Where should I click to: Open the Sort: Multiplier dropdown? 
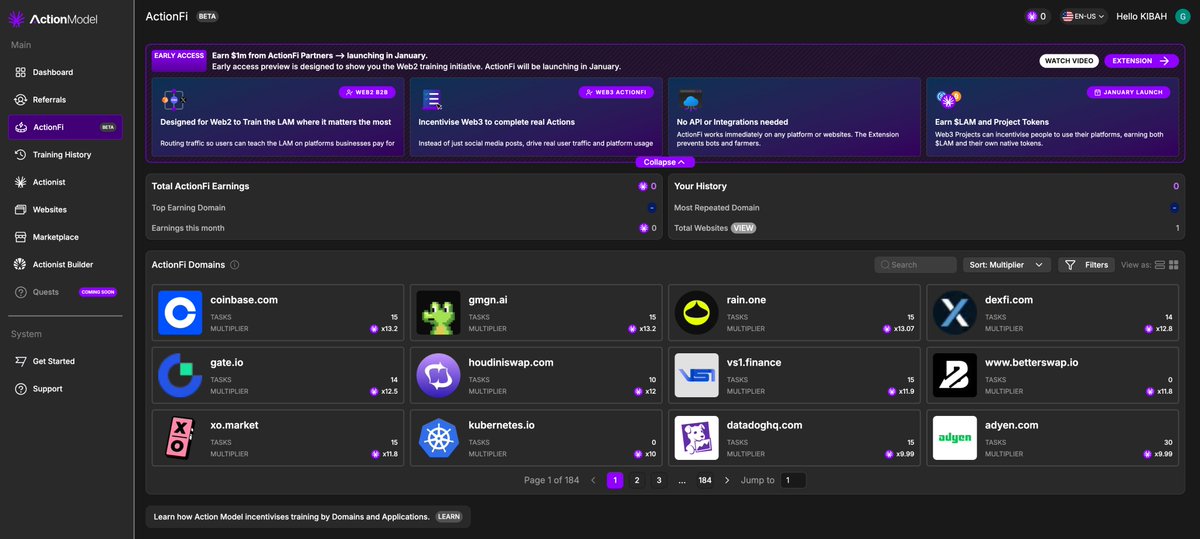coord(1007,265)
